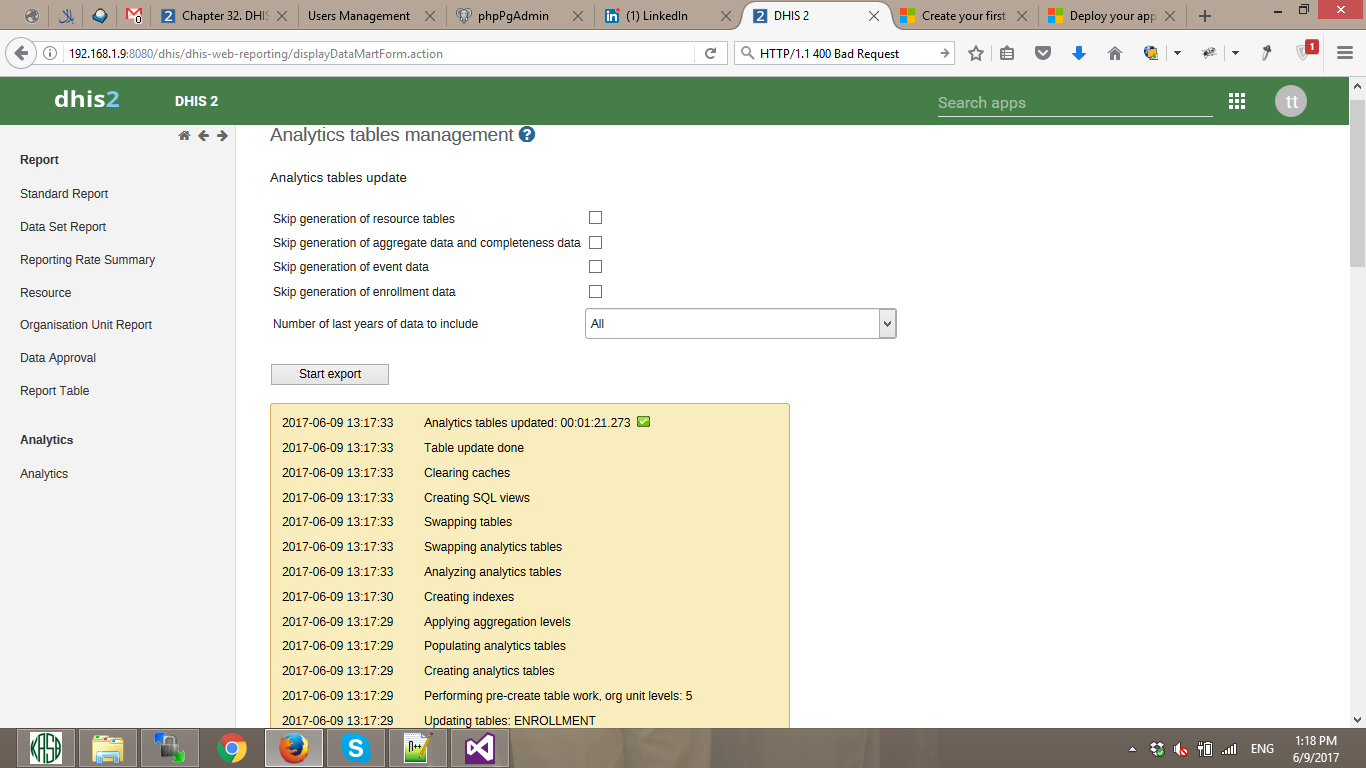Image resolution: width=1366 pixels, height=768 pixels.
Task: Save page to Pocket
Action: 1043,53
